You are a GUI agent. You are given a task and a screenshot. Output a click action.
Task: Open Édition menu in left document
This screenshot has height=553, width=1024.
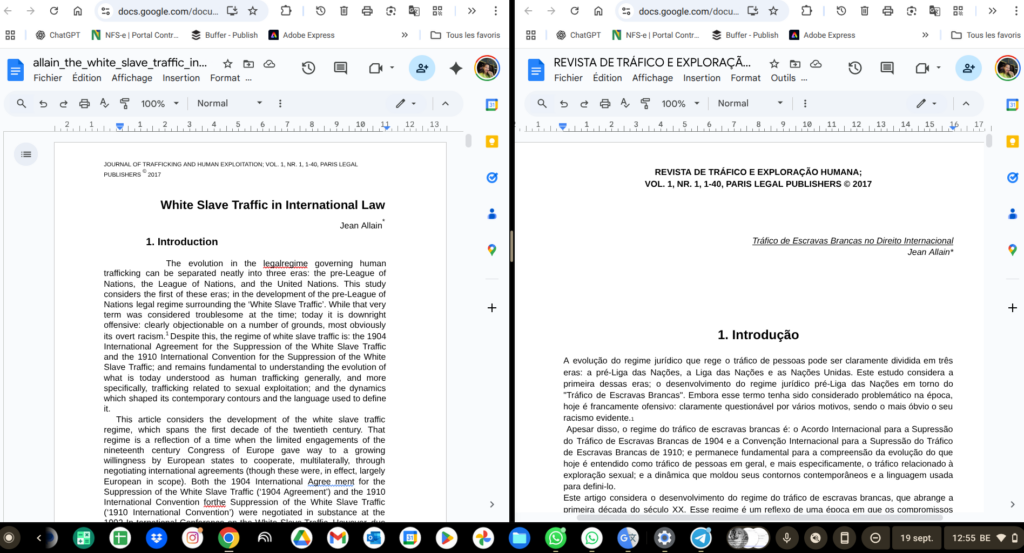pyautogui.click(x=87, y=78)
